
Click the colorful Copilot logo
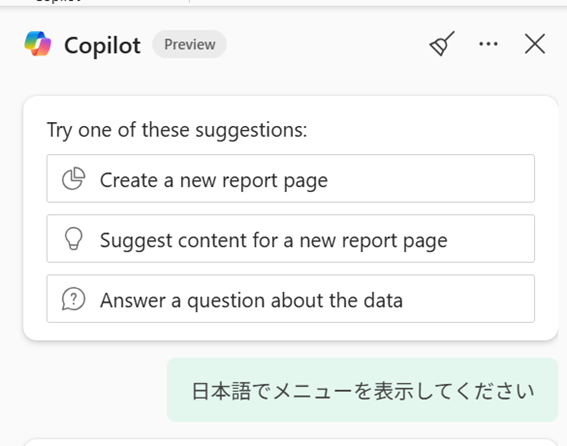click(38, 44)
